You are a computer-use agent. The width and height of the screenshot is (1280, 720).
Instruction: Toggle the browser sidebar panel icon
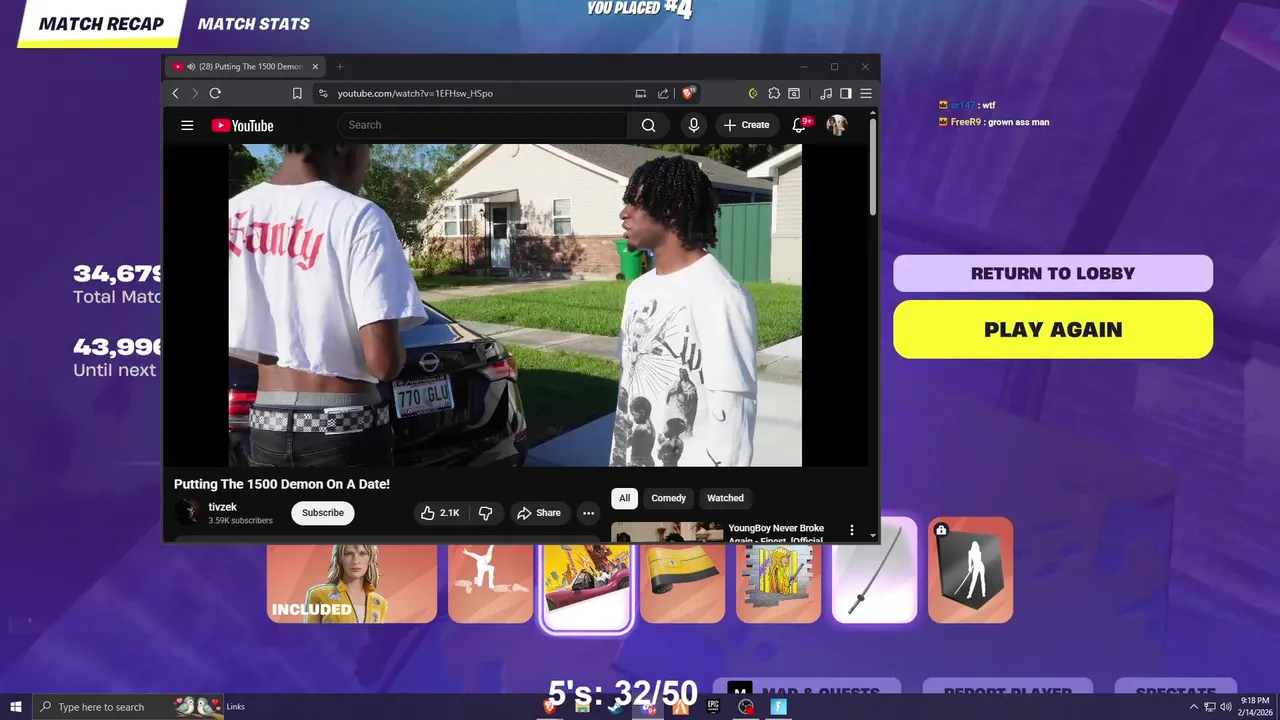click(846, 93)
